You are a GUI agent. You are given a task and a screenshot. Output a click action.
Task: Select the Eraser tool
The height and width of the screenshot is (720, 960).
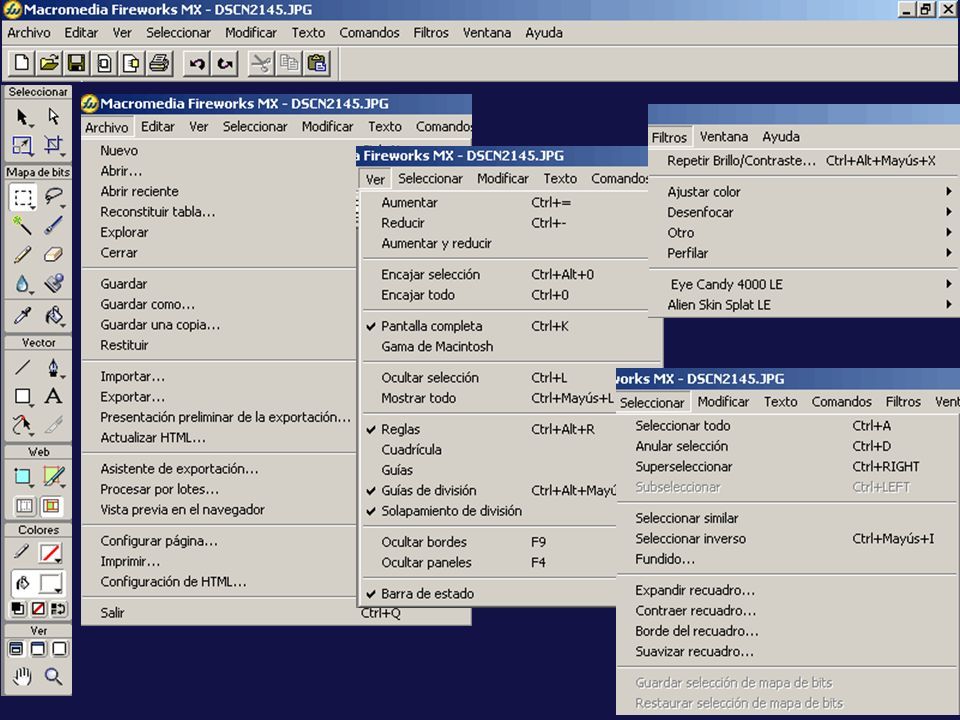[53, 254]
